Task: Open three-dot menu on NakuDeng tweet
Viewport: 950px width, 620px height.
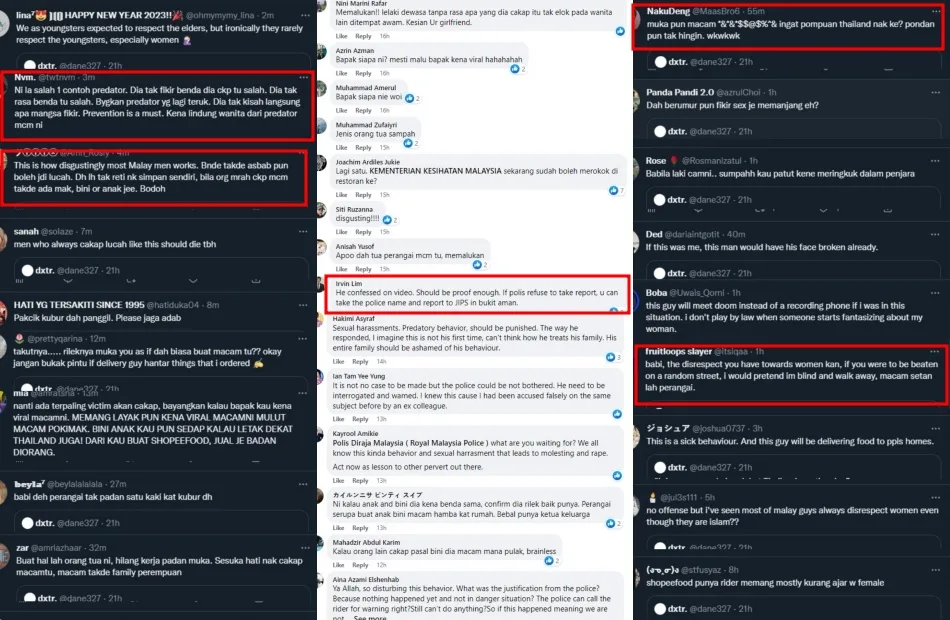Action: click(935, 11)
